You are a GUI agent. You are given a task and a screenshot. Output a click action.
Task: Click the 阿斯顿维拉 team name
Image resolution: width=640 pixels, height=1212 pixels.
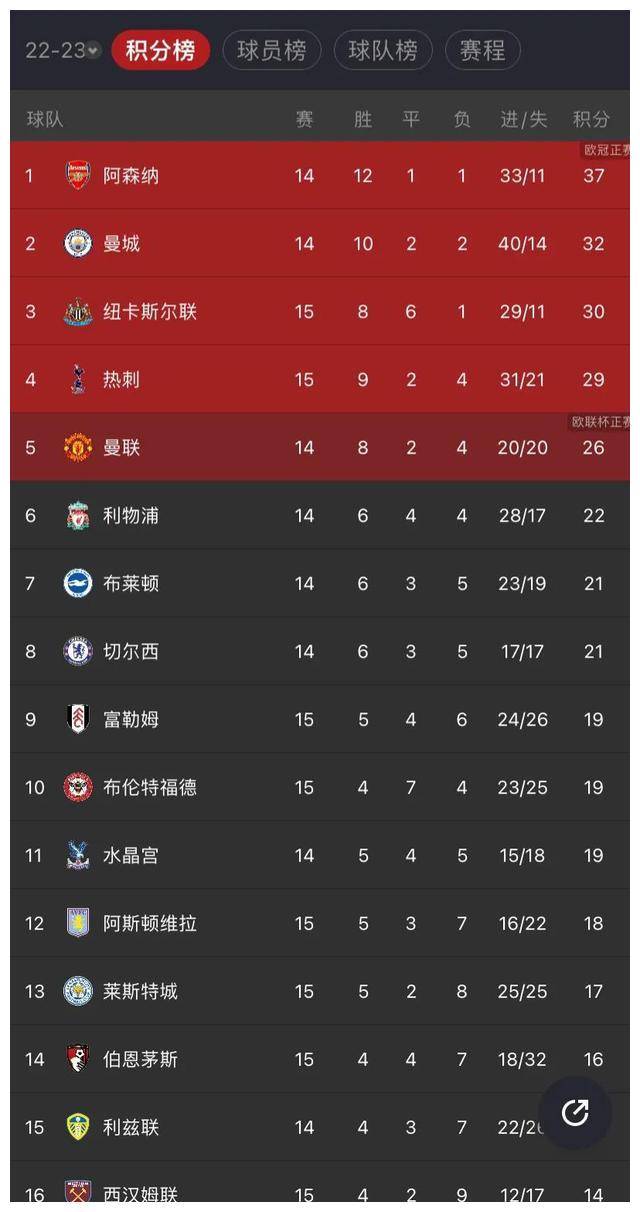click(150, 923)
